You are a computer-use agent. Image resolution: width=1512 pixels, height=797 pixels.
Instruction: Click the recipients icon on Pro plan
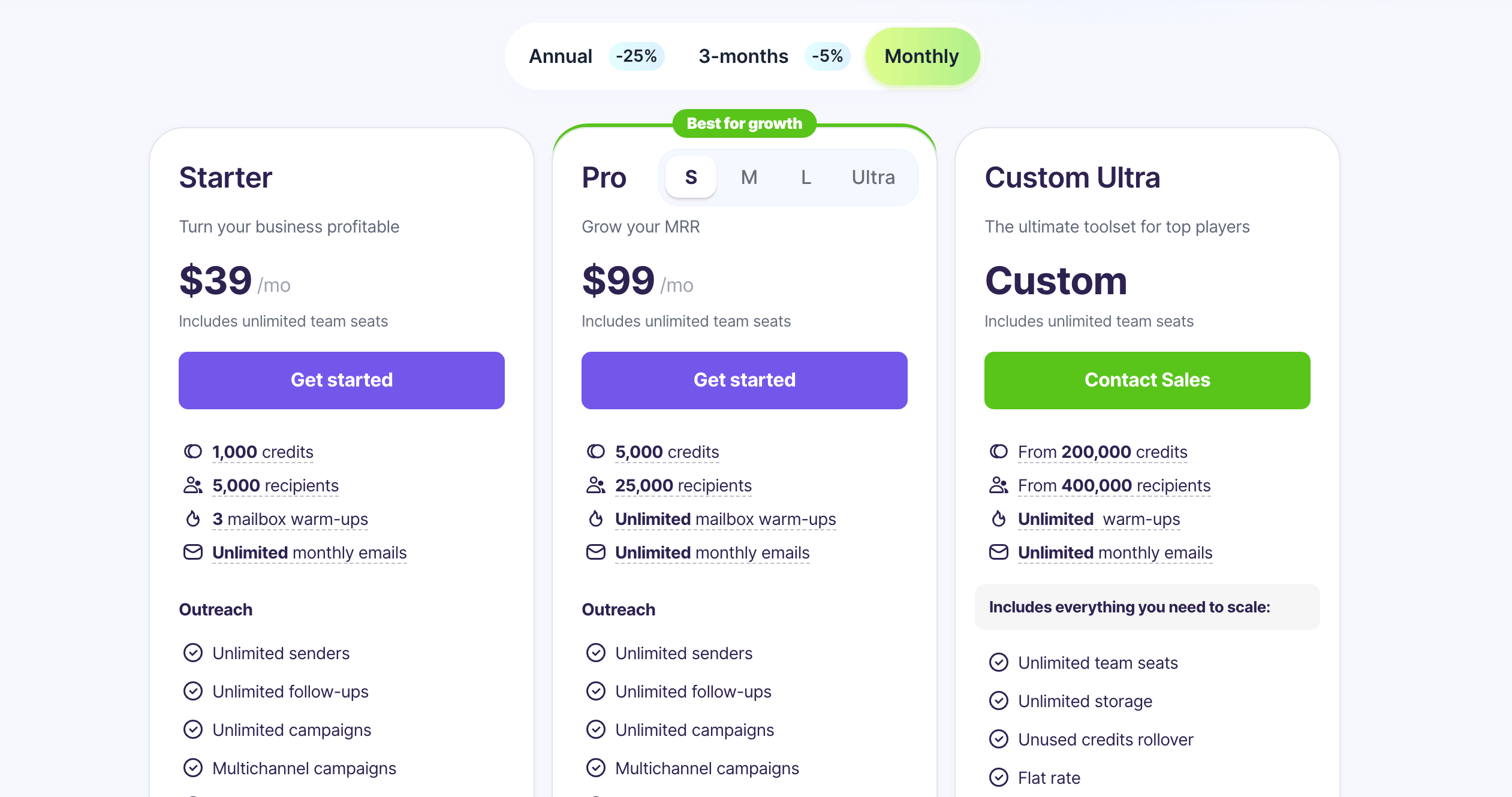pyautogui.click(x=595, y=485)
